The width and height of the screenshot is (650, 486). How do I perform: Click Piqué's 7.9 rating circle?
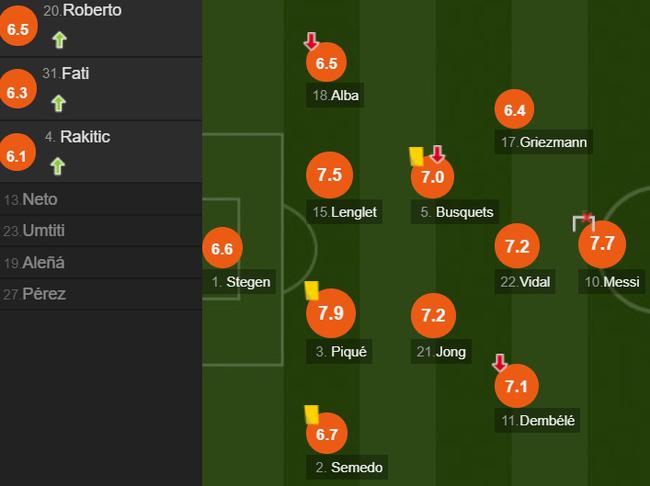pyautogui.click(x=330, y=314)
